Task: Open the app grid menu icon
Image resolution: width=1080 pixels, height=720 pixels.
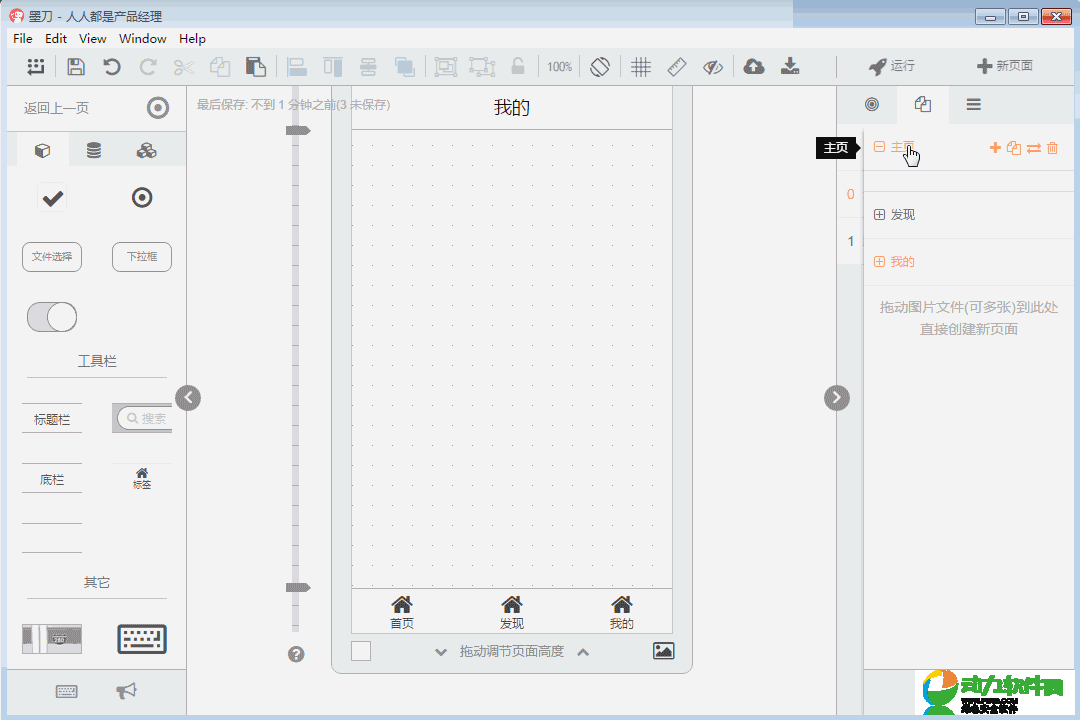Action: pos(35,66)
